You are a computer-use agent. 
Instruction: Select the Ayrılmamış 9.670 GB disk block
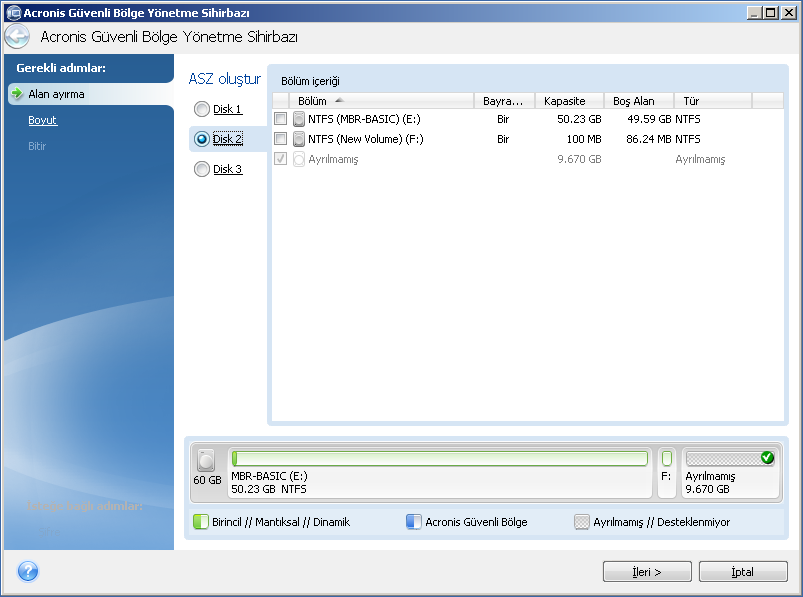(730, 472)
